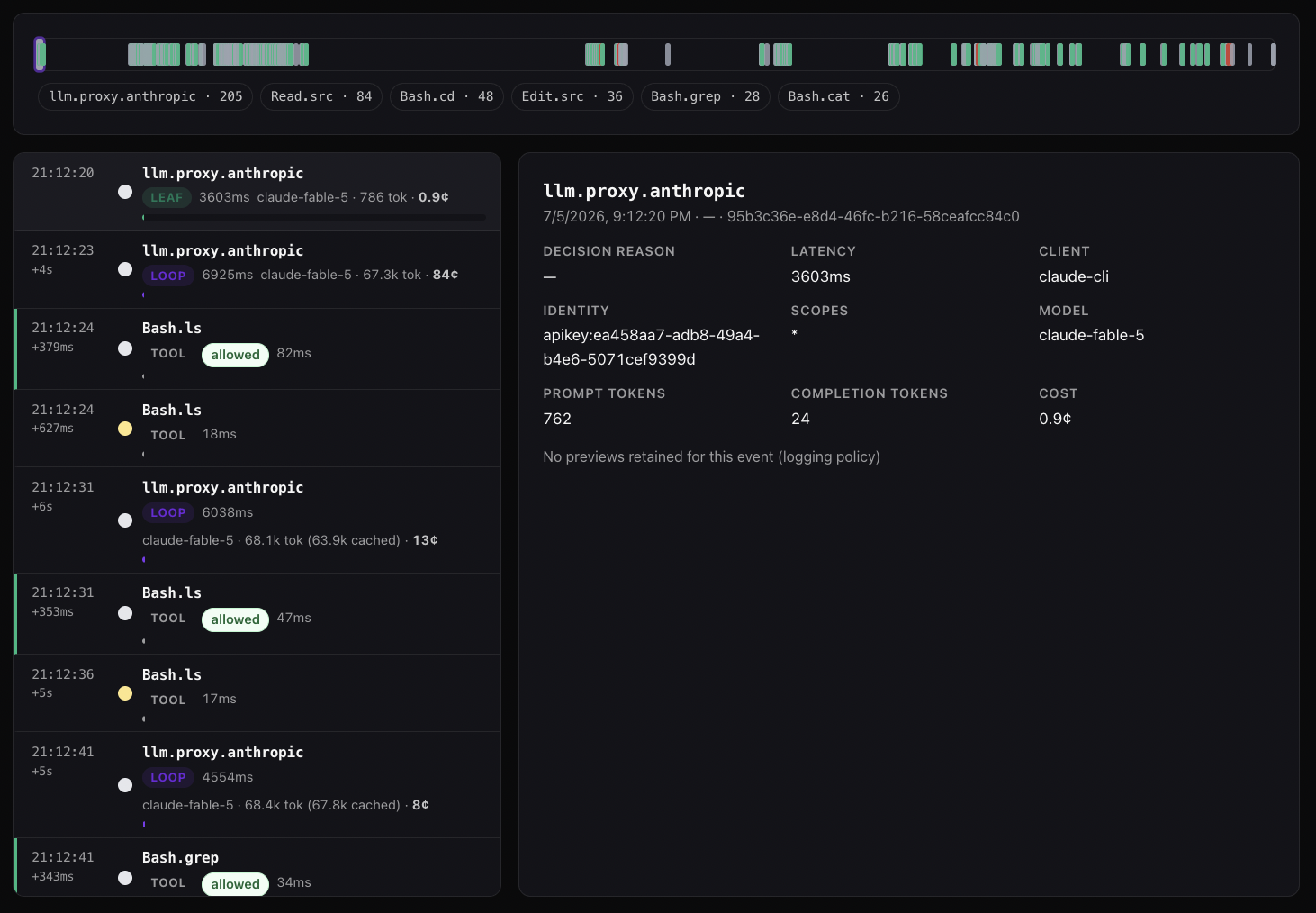Click the LOOP badge beside 6925ms
The image size is (1316, 913).
(168, 276)
